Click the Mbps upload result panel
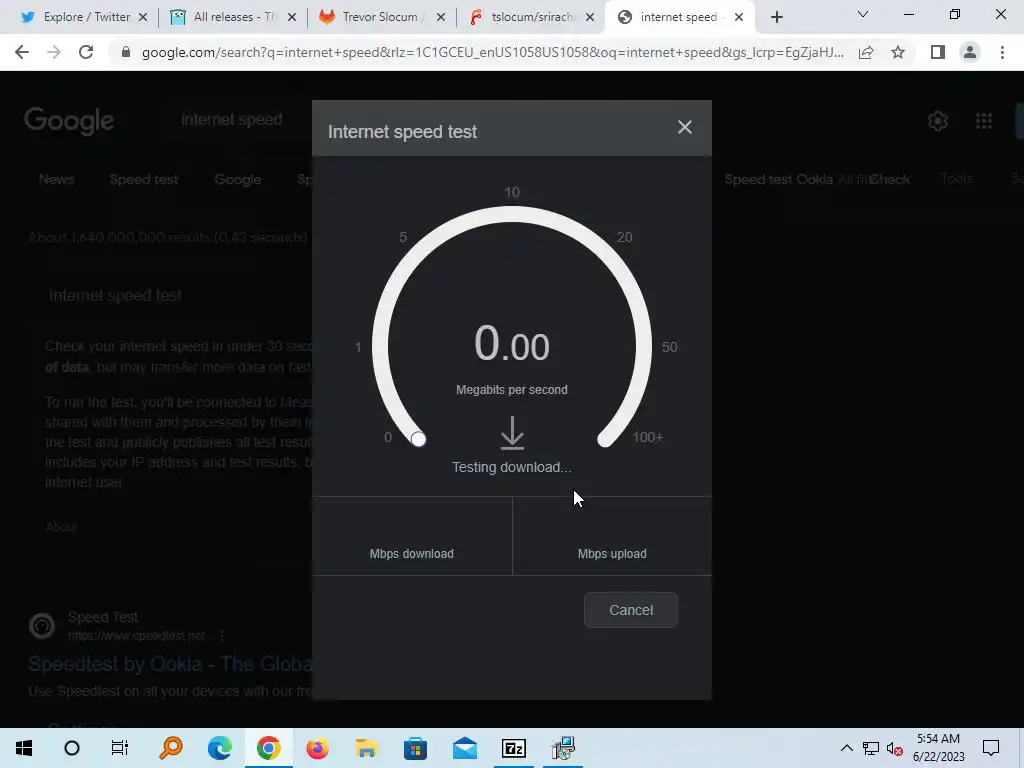The height and width of the screenshot is (768, 1024). (613, 536)
